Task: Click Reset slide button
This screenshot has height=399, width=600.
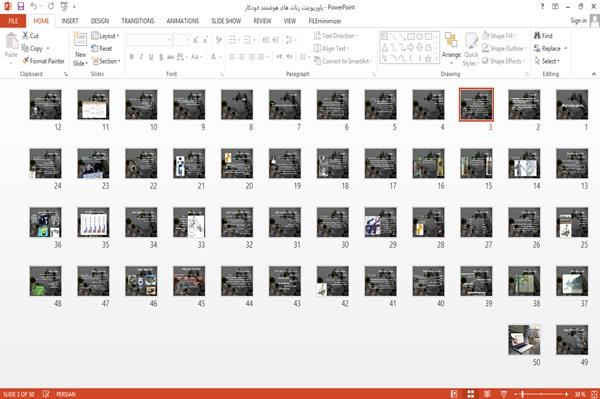Action: [101, 48]
